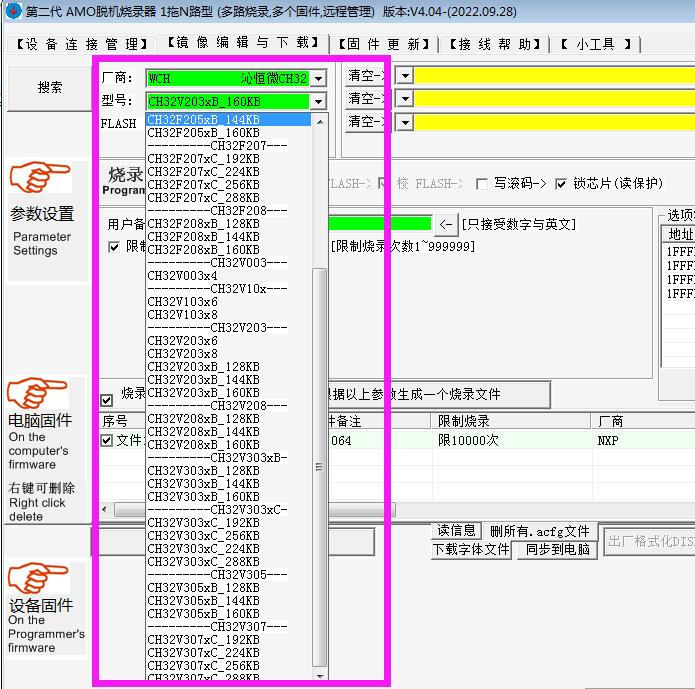Toggle the 校 FLASH checkbox
695x689 pixels.
(x=382, y=183)
